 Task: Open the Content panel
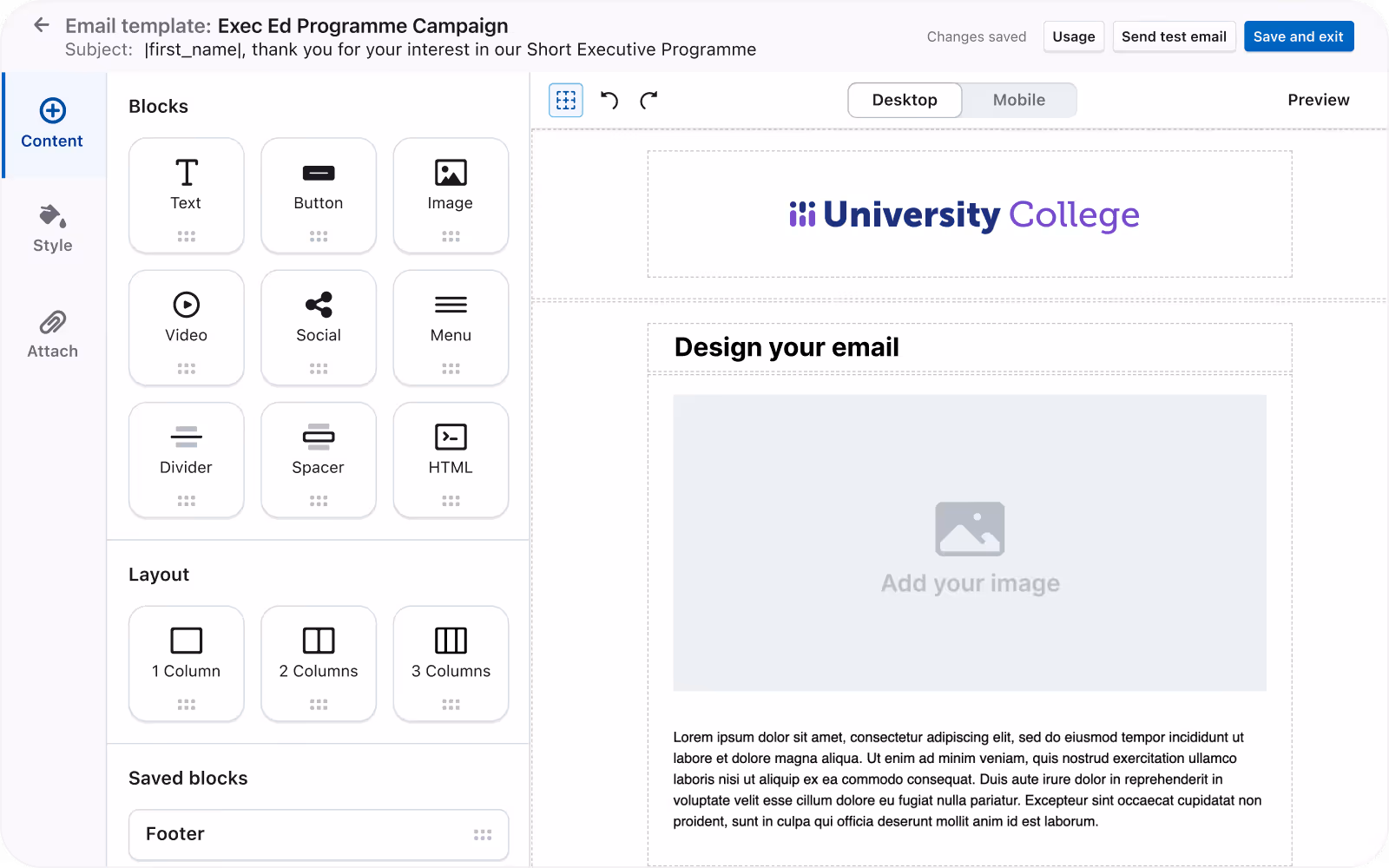tap(52, 124)
